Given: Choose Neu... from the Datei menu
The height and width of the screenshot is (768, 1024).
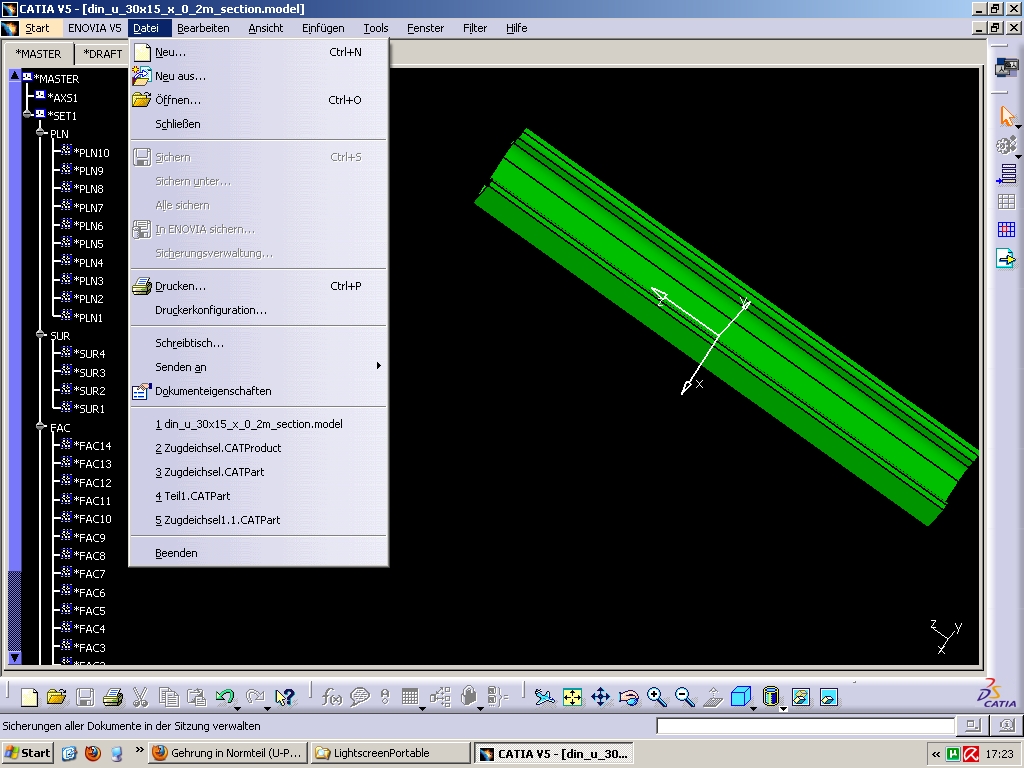Looking at the screenshot, I should pos(259,52).
